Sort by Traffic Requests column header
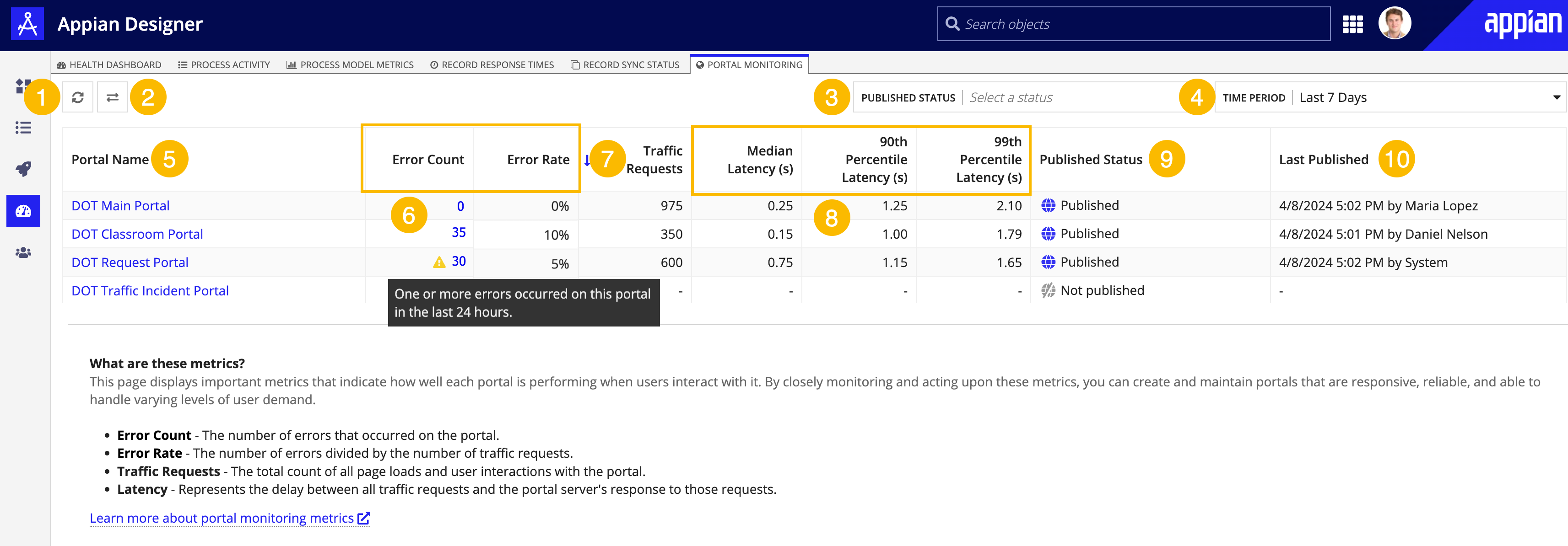Viewport: 1568px width, 546px height. [x=654, y=159]
